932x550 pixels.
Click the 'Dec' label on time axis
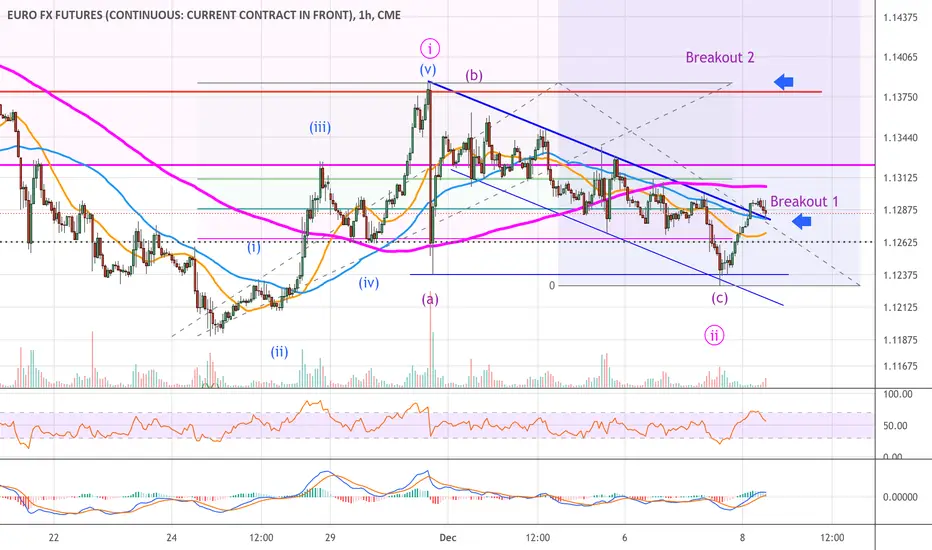point(448,538)
